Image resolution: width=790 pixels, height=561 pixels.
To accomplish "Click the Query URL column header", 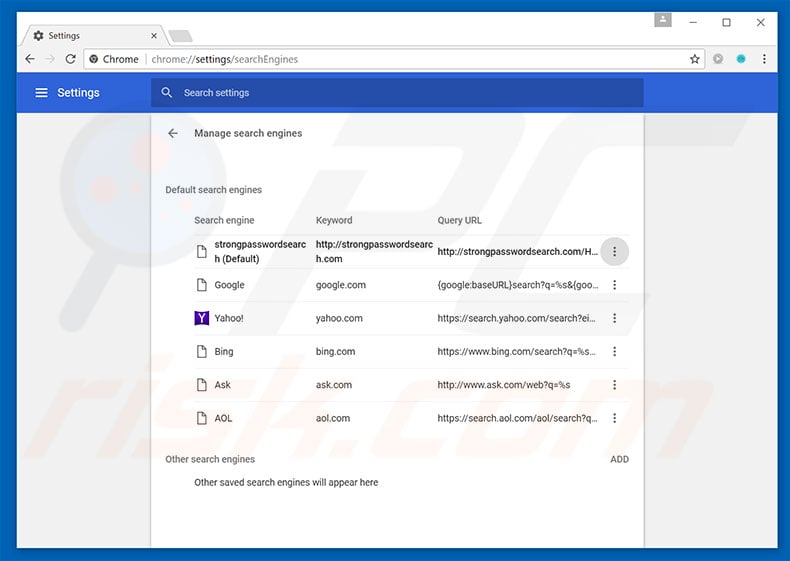I will (459, 220).
